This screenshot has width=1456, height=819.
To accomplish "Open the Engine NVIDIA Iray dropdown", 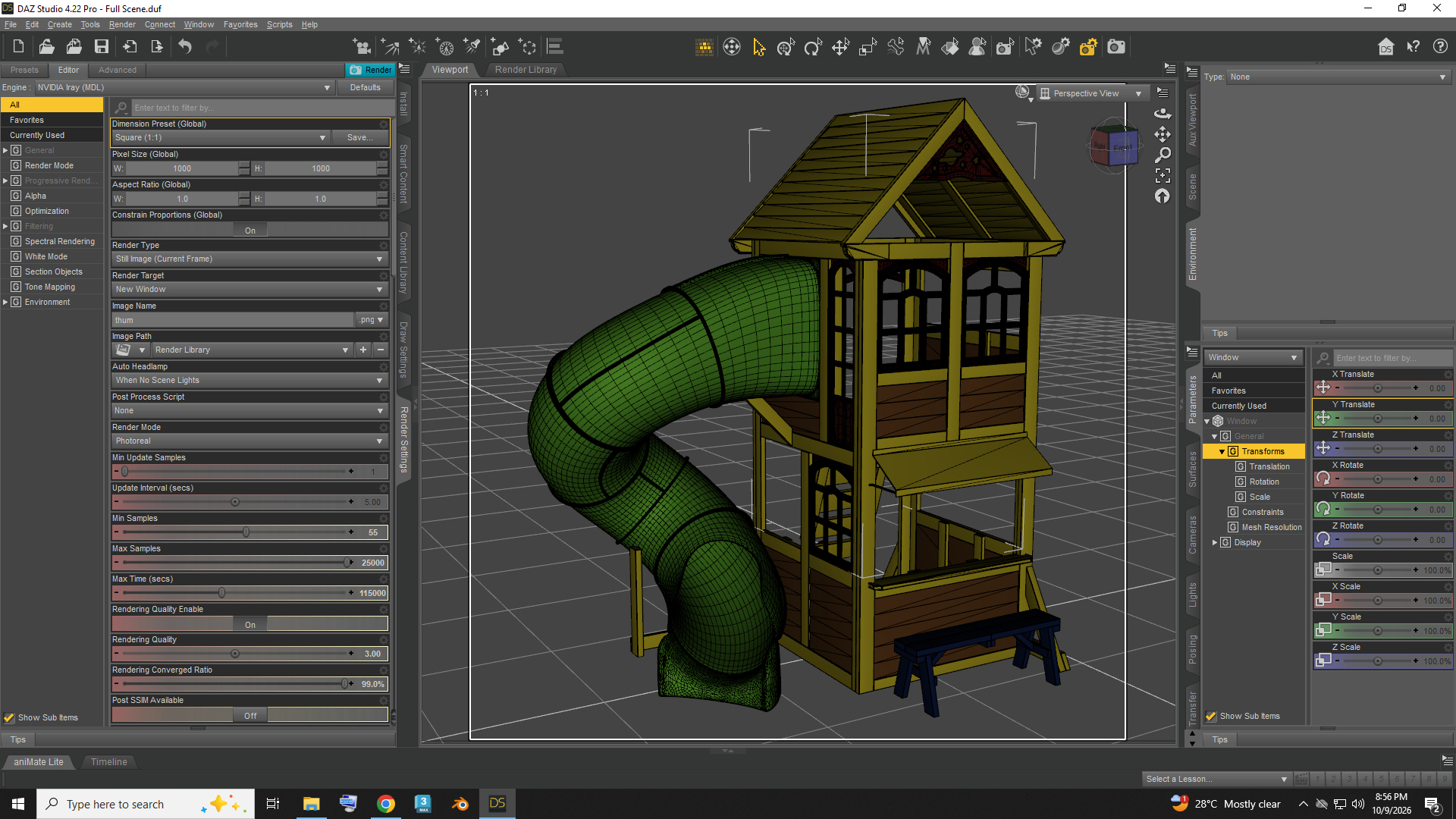I will (184, 87).
